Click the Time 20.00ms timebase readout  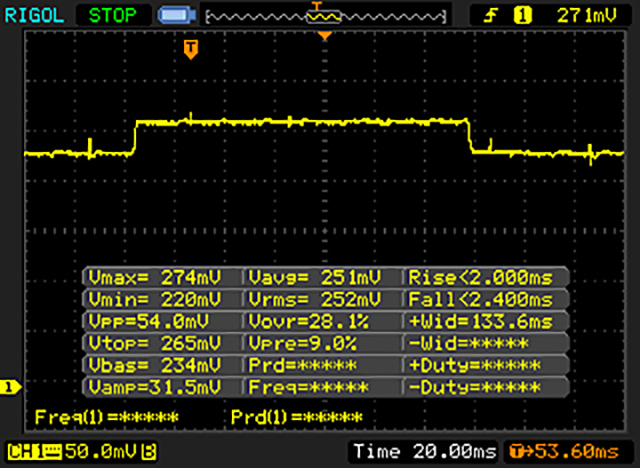pos(425,452)
